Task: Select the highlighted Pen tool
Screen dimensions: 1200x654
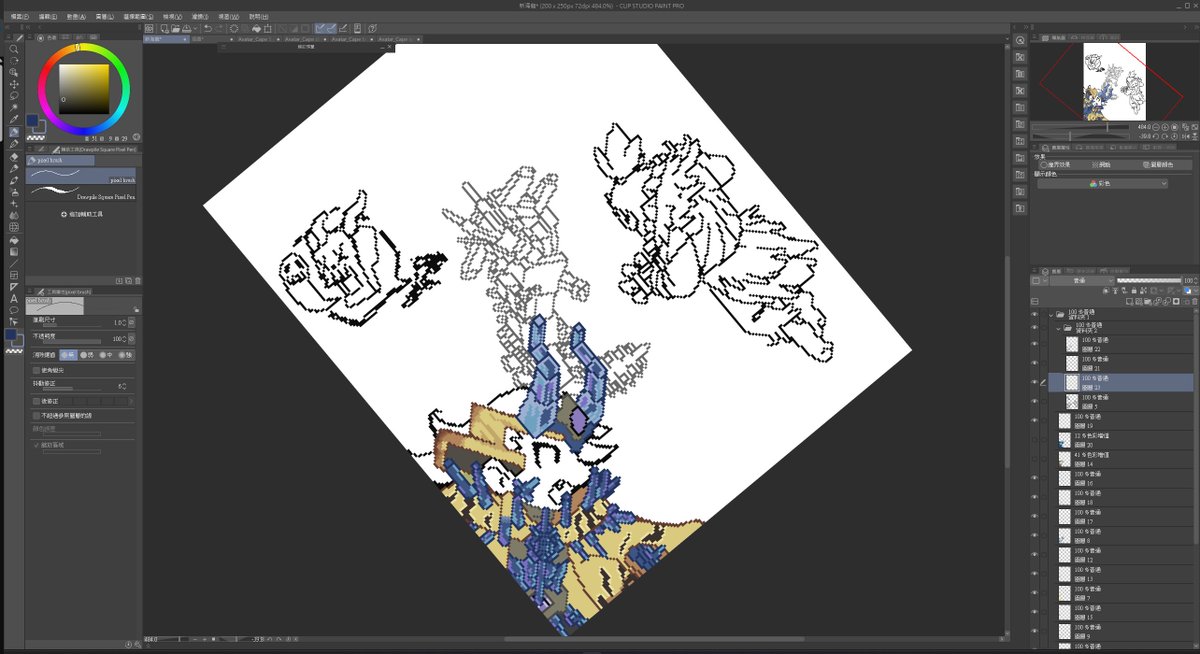Action: point(14,131)
